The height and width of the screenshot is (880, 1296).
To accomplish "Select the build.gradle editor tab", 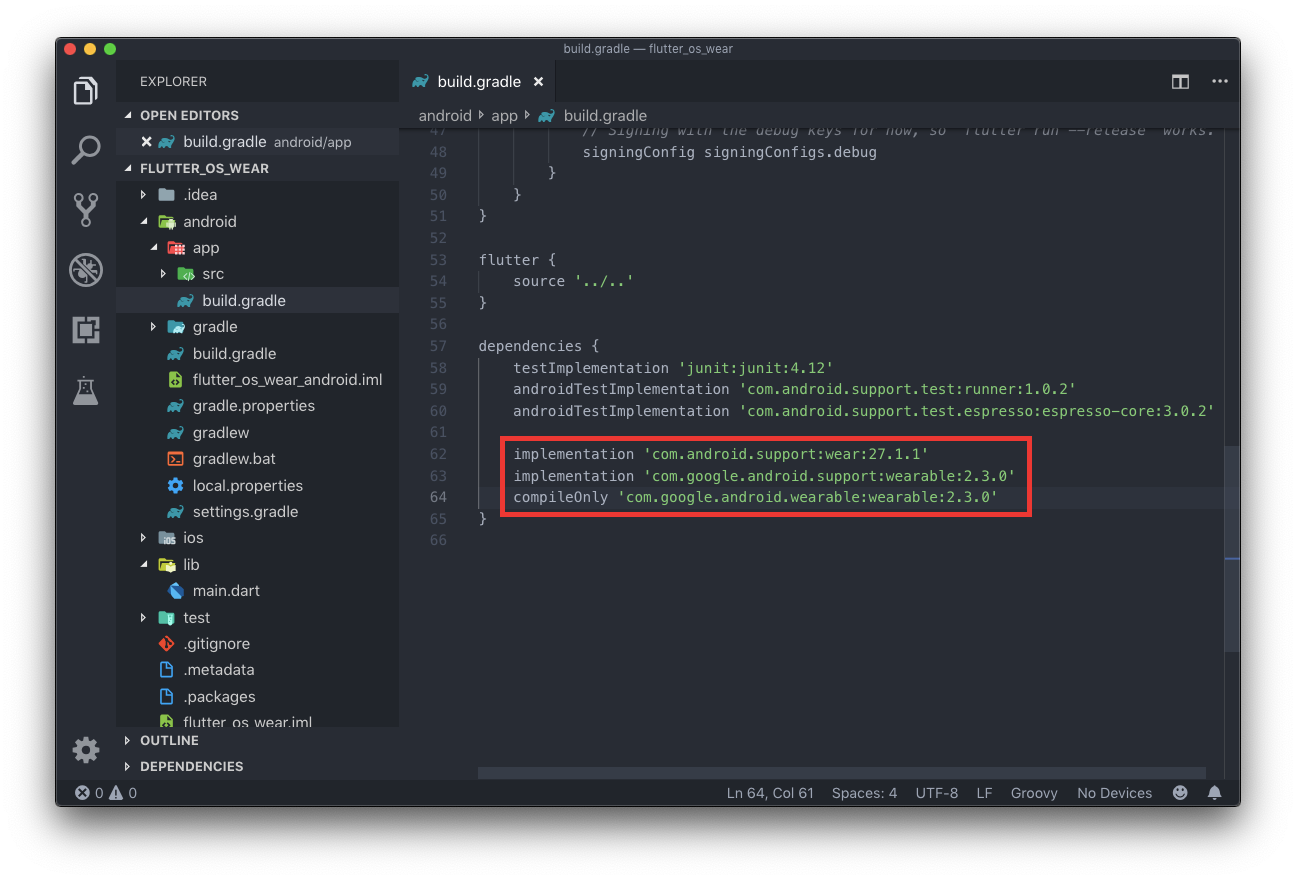I will tap(478, 82).
